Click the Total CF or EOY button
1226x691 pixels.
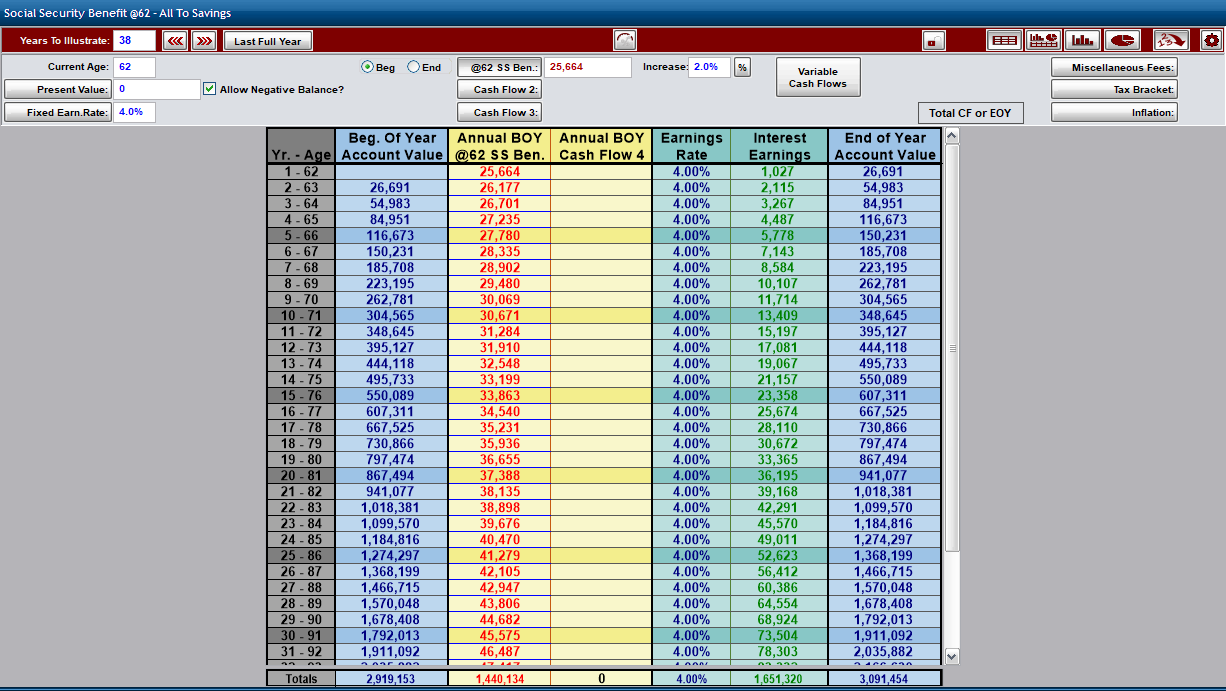pyautogui.click(x=970, y=112)
